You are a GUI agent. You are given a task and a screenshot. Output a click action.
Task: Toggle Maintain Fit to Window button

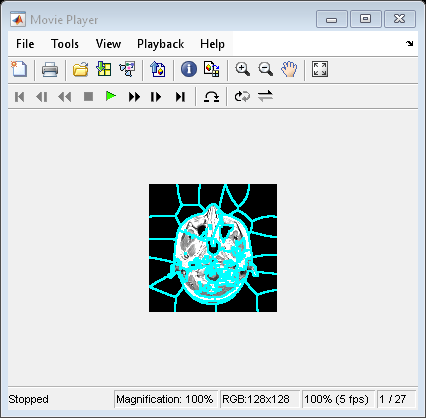pyautogui.click(x=320, y=69)
